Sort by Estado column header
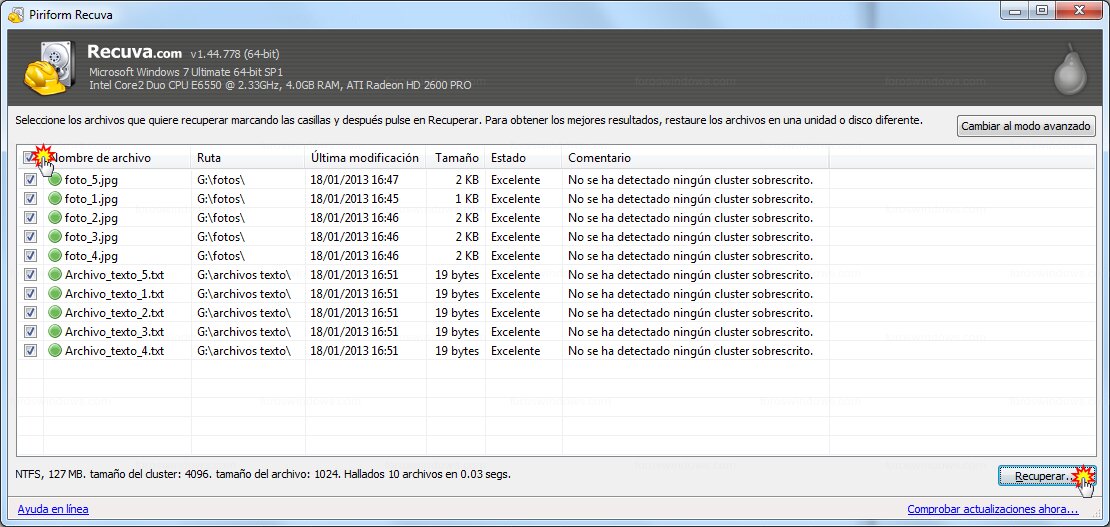Viewport: 1110px width, 527px height. [523, 158]
